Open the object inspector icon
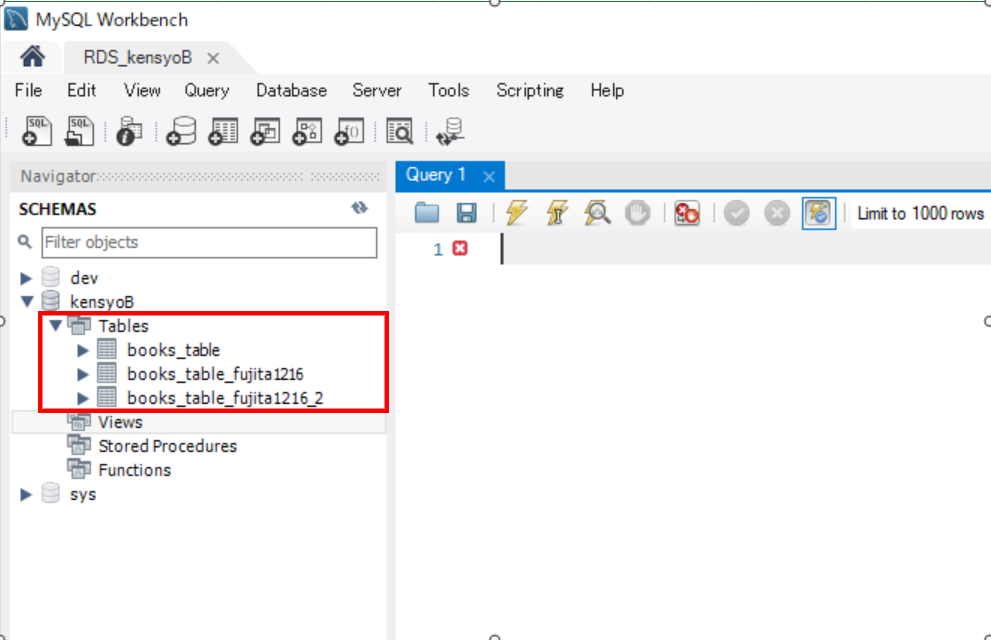The width and height of the screenshot is (991, 640). pos(129,131)
